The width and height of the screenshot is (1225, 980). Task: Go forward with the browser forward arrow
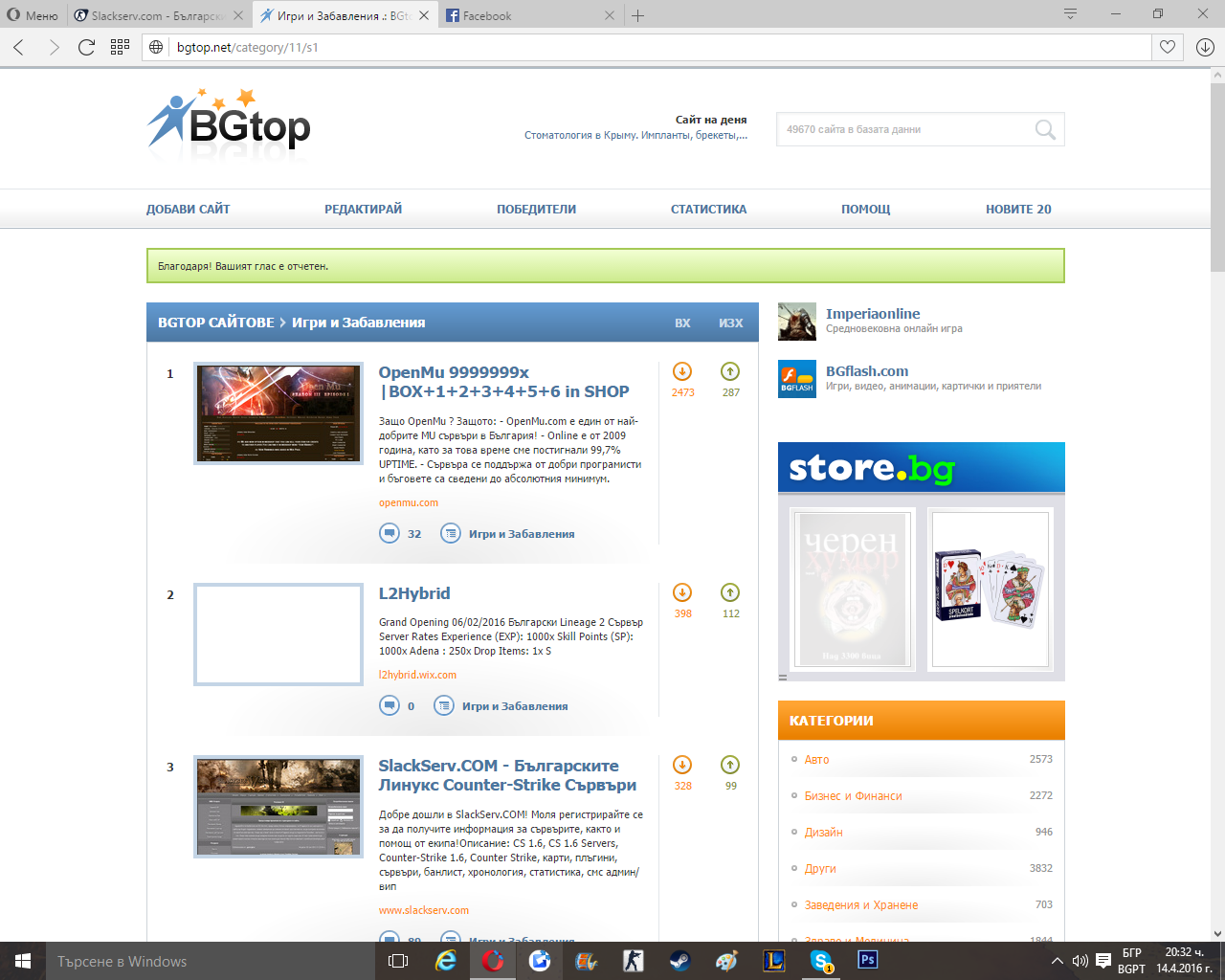coord(54,47)
